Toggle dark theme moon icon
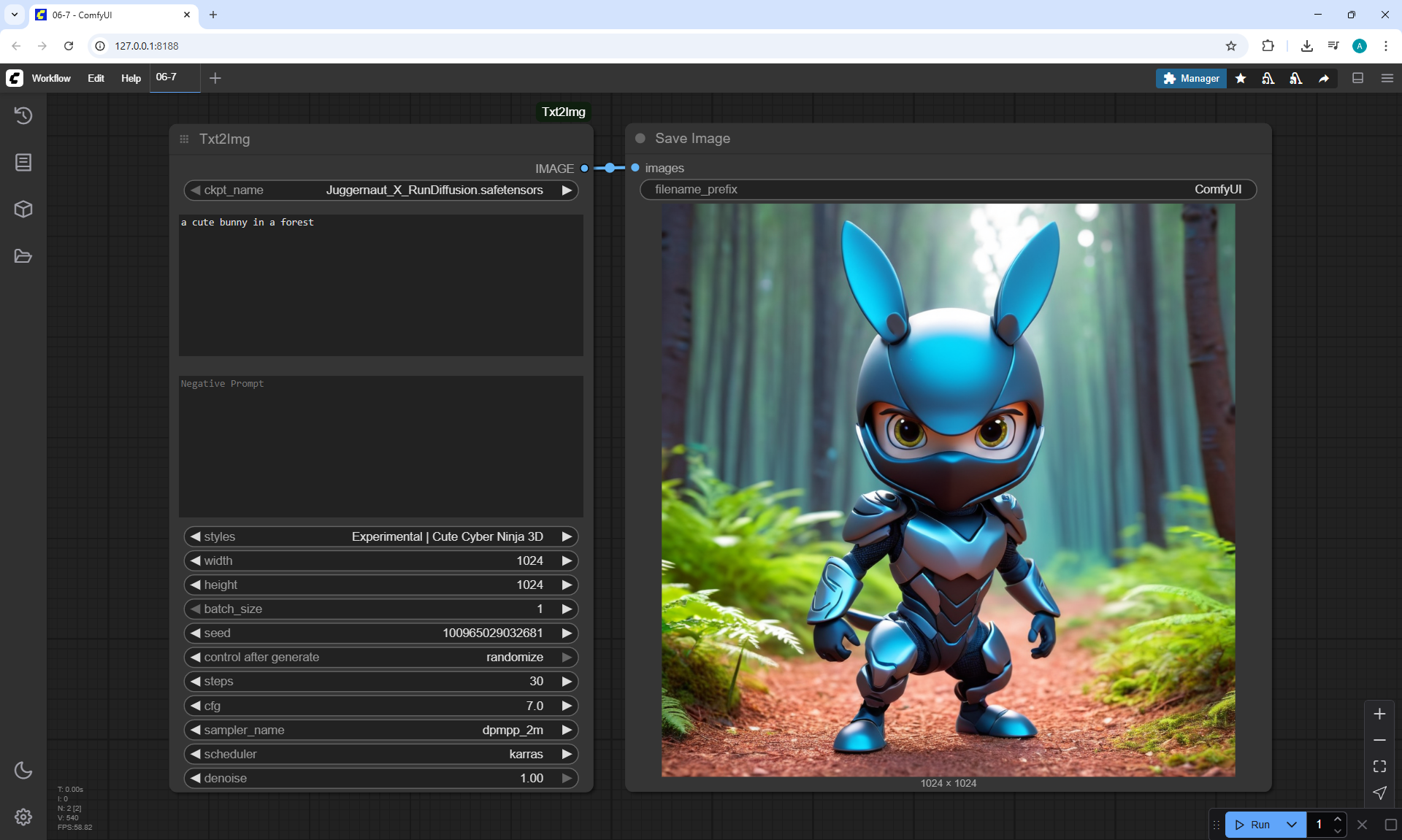Screen dimensions: 1402x840 click(23, 770)
